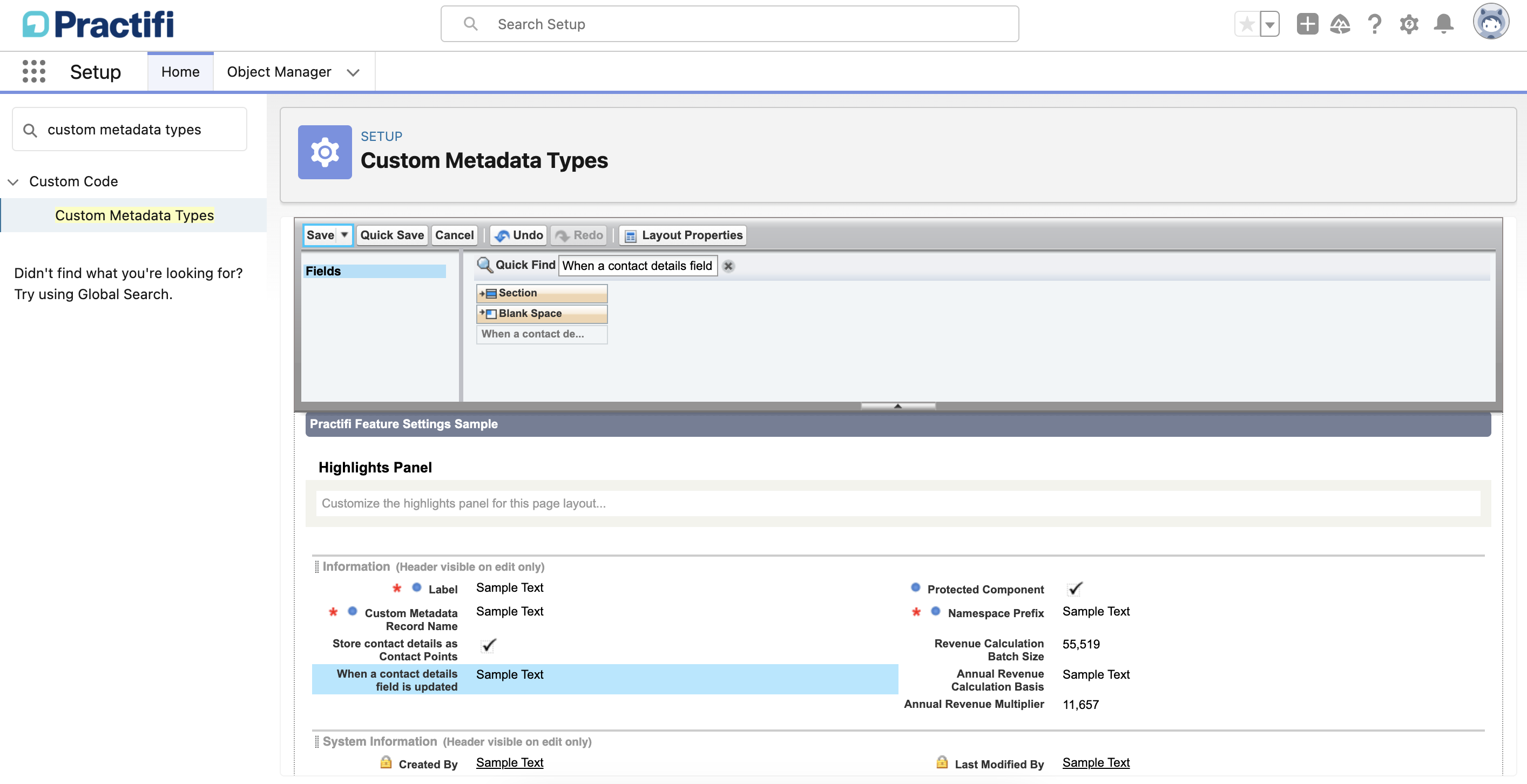Click the Created By lock icon
This screenshot has width=1527, height=784.
386,762
